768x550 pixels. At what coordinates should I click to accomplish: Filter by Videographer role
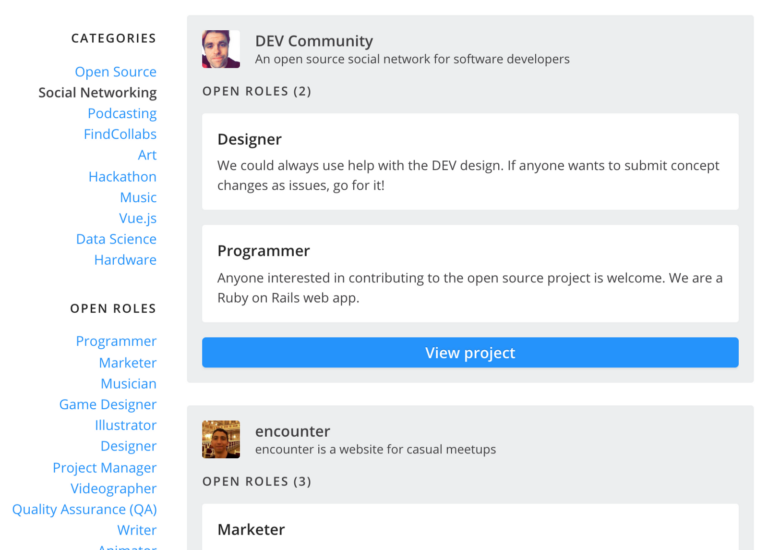click(113, 489)
